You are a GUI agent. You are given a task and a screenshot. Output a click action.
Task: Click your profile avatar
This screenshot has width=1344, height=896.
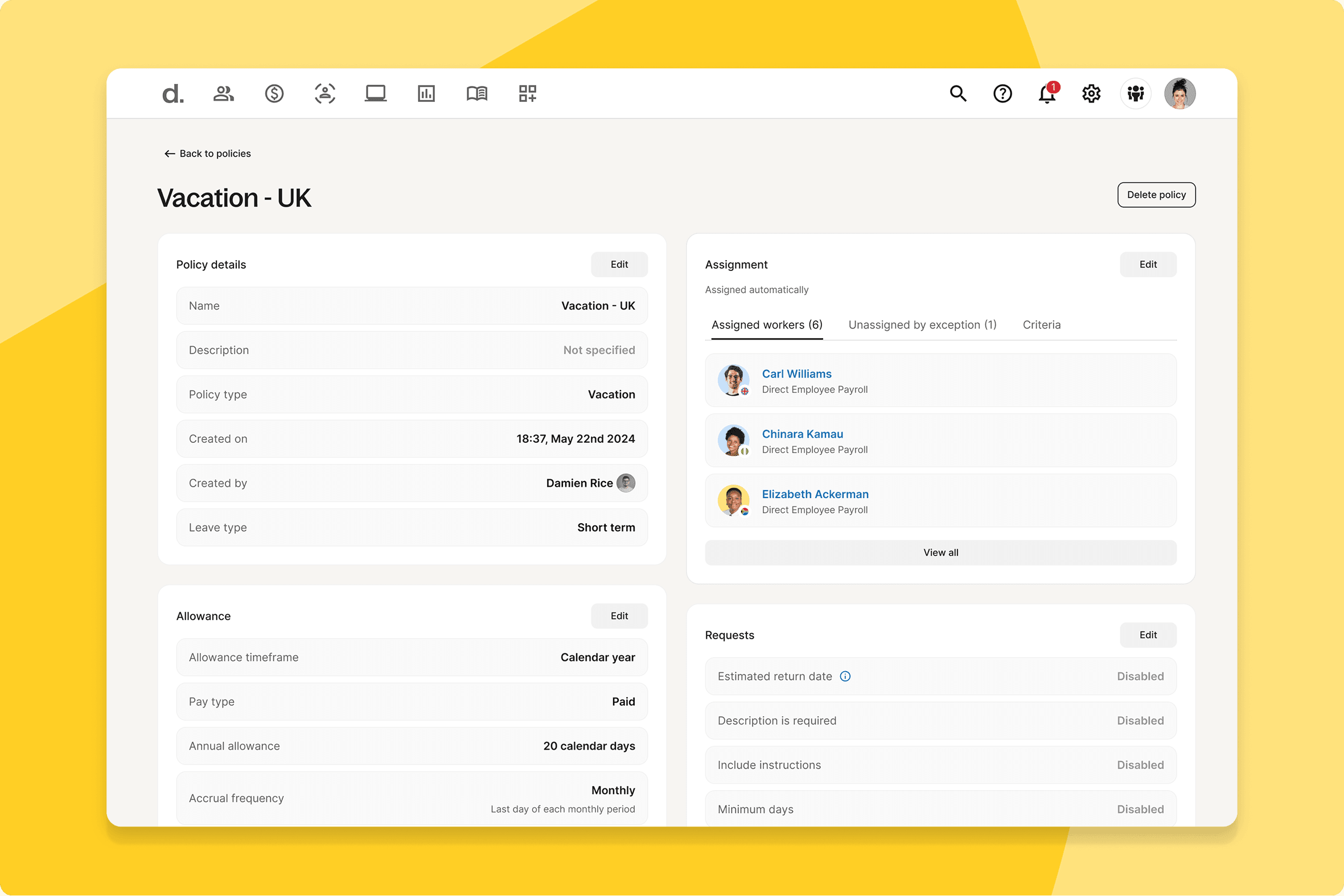pos(1180,93)
